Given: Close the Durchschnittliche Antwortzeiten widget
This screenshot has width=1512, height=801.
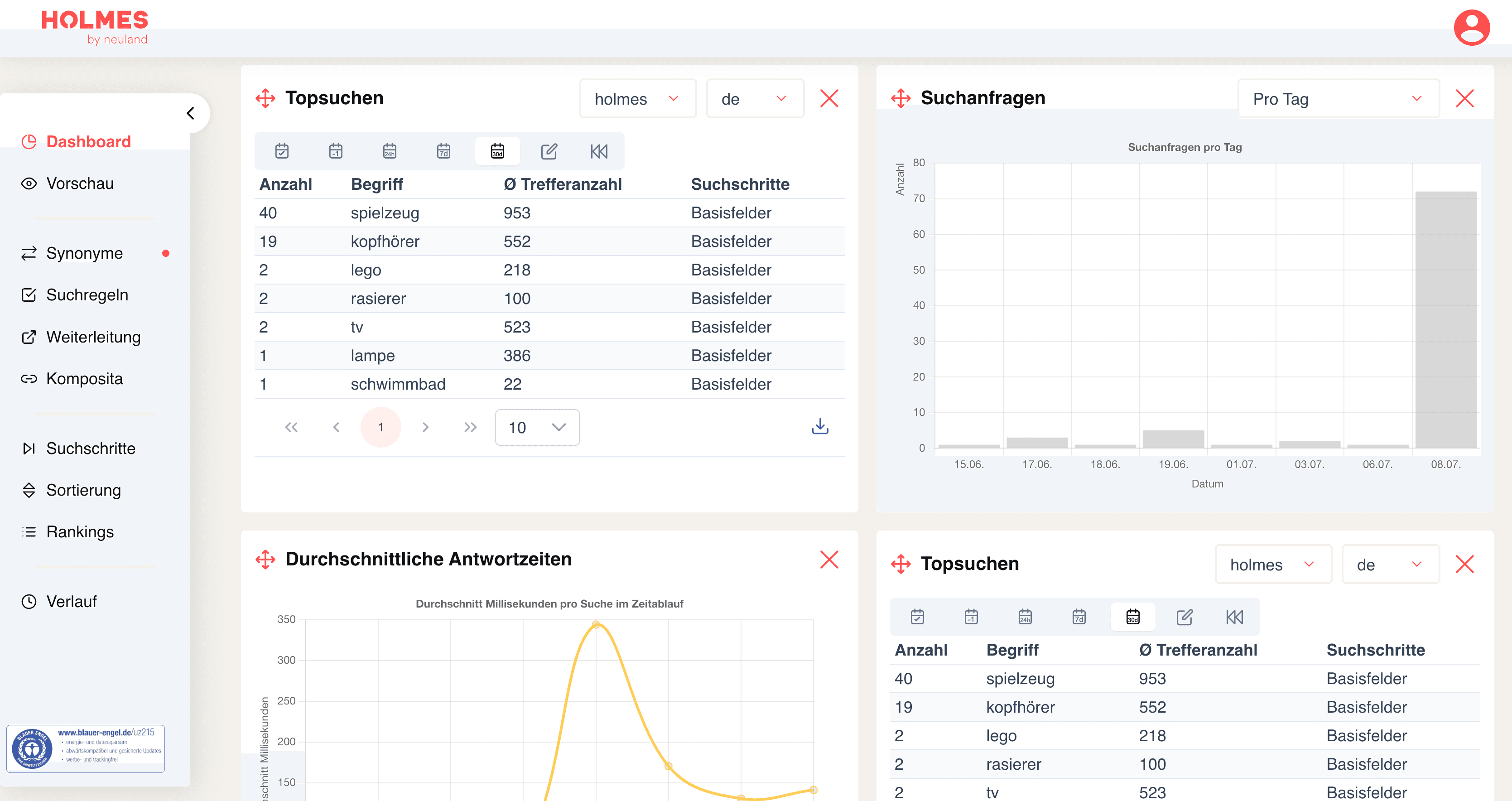Looking at the screenshot, I should pos(829,559).
